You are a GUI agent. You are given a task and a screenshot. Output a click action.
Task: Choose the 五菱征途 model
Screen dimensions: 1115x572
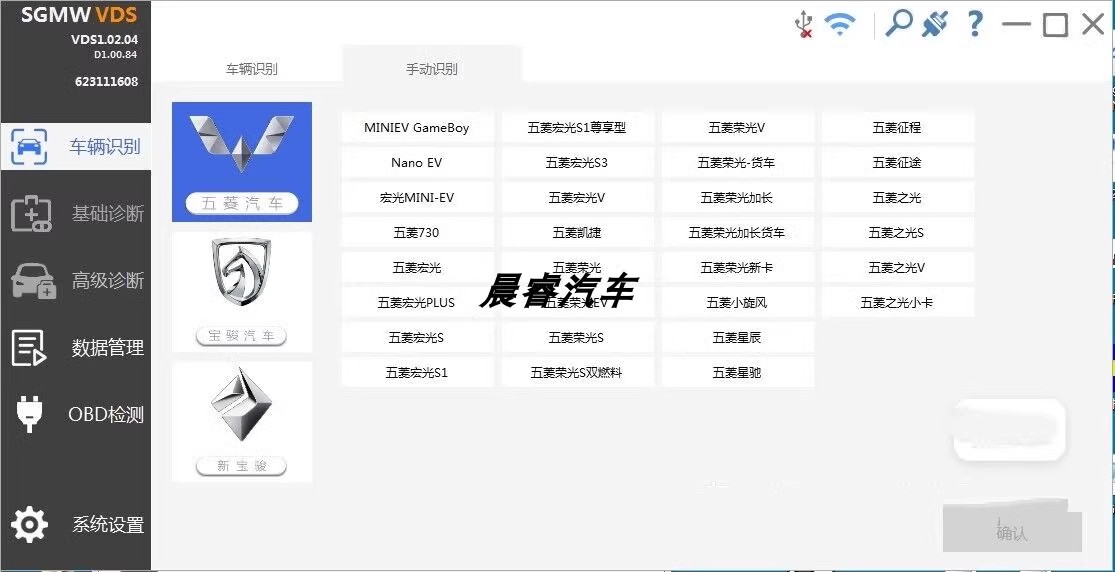tap(897, 163)
